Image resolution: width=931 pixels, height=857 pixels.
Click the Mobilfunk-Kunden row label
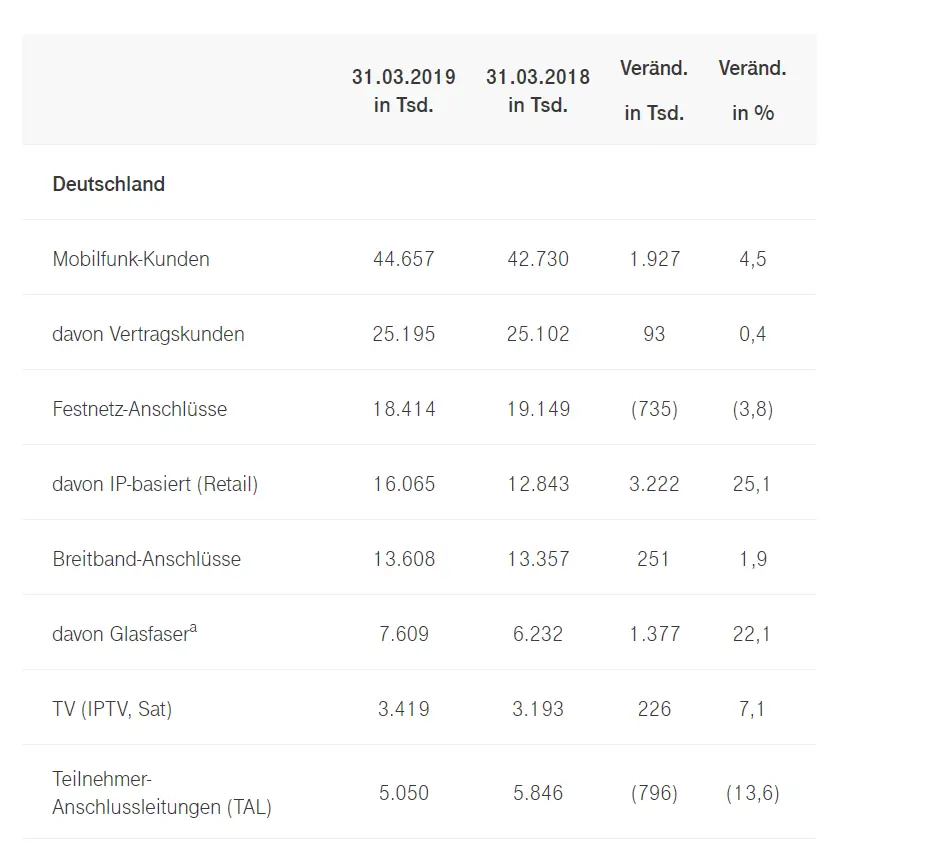[x=131, y=259]
